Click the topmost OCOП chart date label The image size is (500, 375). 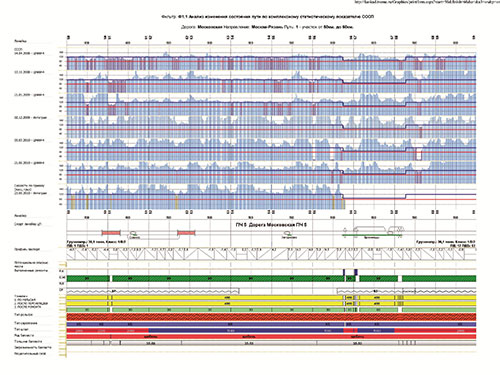pyautogui.click(x=29, y=52)
